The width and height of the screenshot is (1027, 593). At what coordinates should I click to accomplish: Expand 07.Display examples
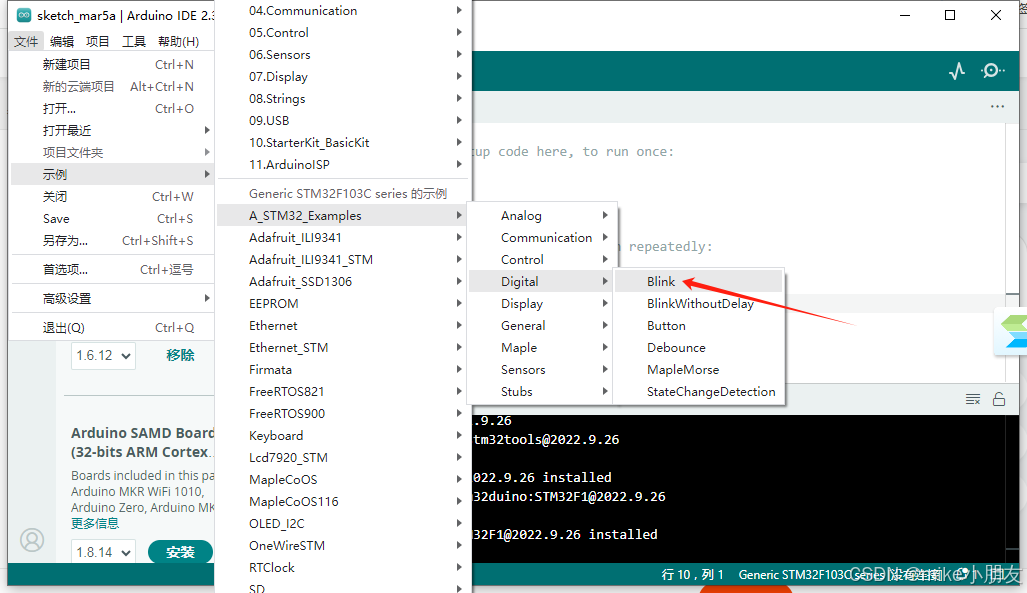[343, 77]
